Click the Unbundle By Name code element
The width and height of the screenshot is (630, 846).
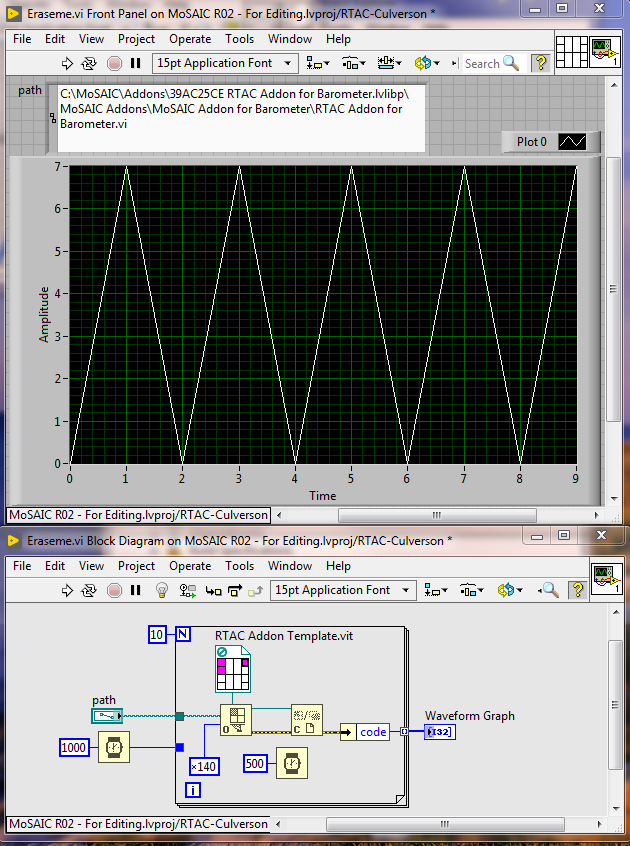(x=365, y=732)
